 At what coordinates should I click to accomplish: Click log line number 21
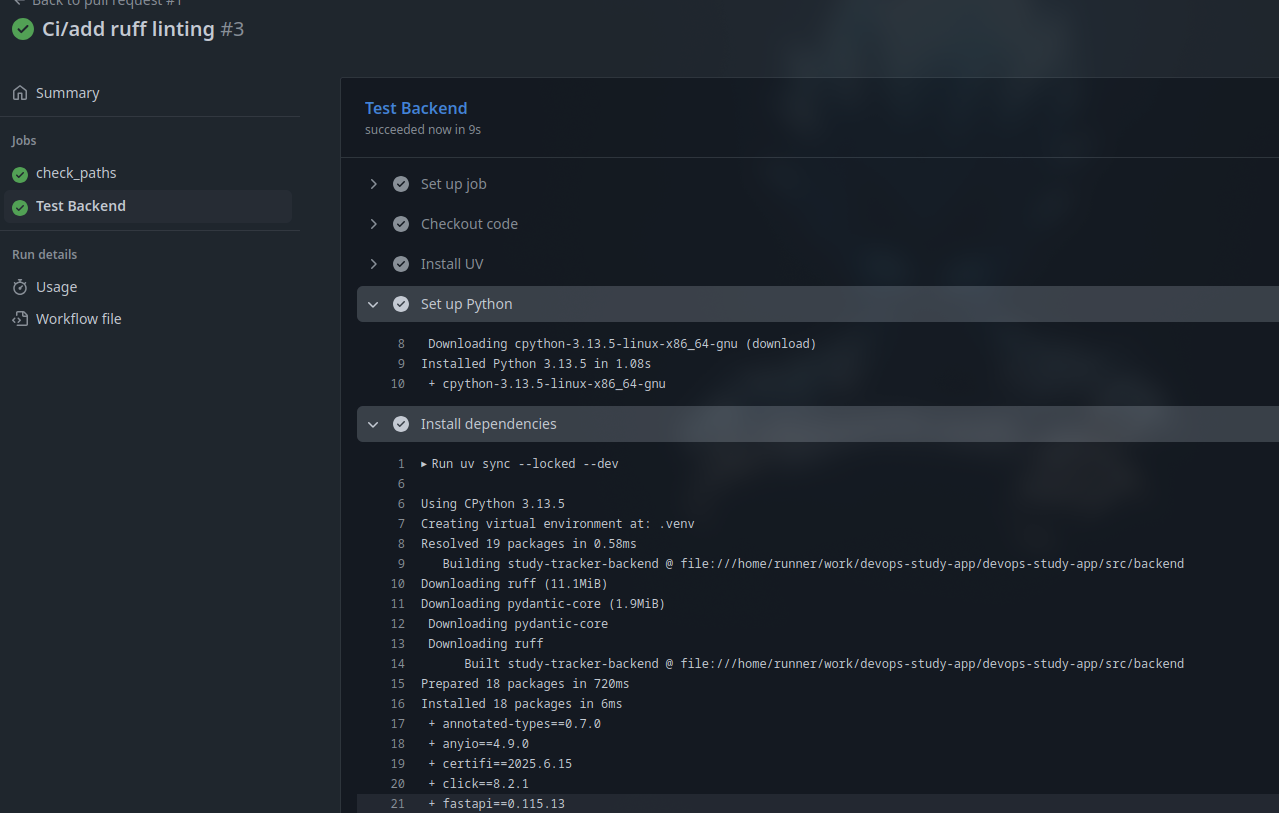tap(398, 804)
